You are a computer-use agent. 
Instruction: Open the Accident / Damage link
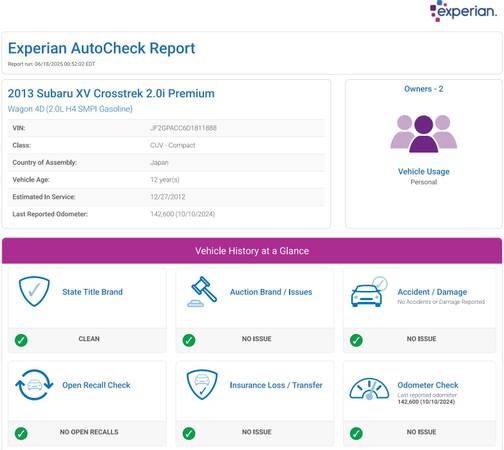coord(432,292)
